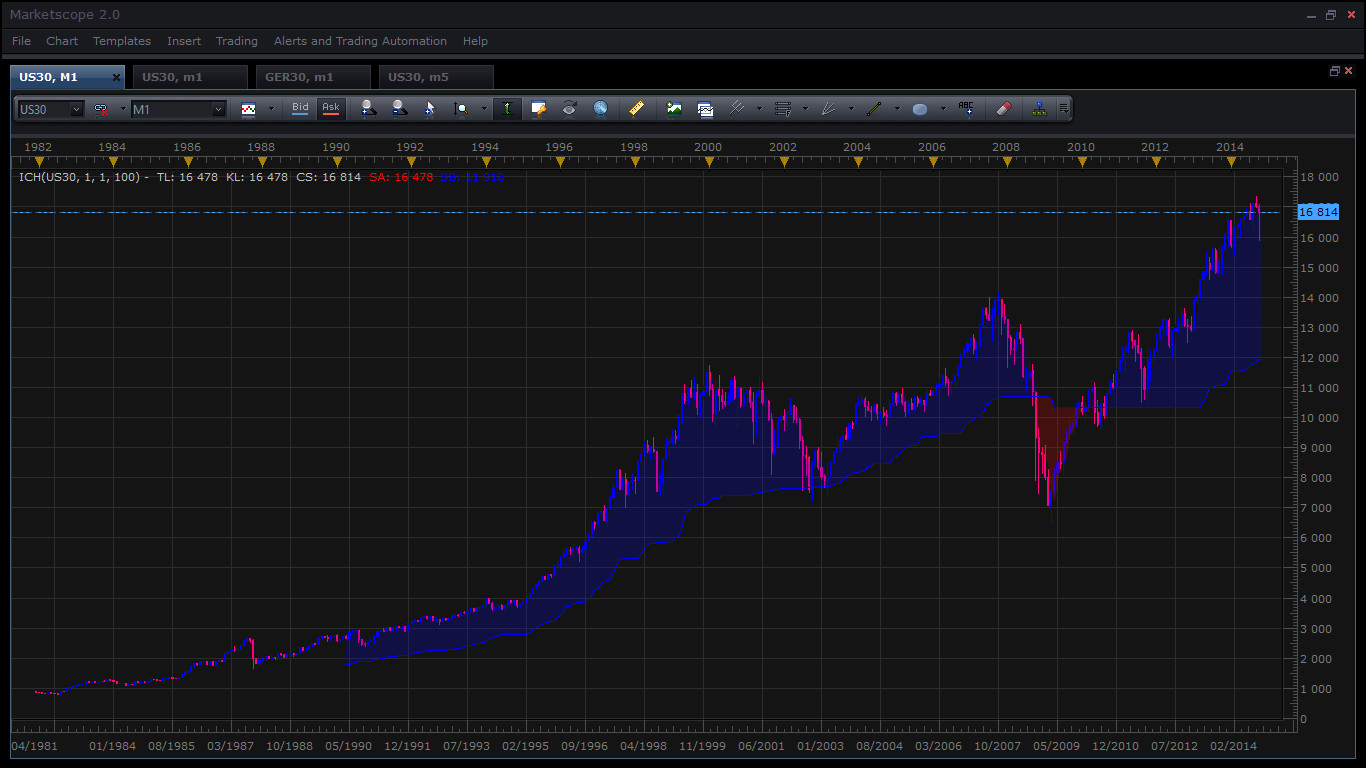The height and width of the screenshot is (768, 1366).
Task: Select the Fibonacci retracement lines tool
Action: point(783,109)
